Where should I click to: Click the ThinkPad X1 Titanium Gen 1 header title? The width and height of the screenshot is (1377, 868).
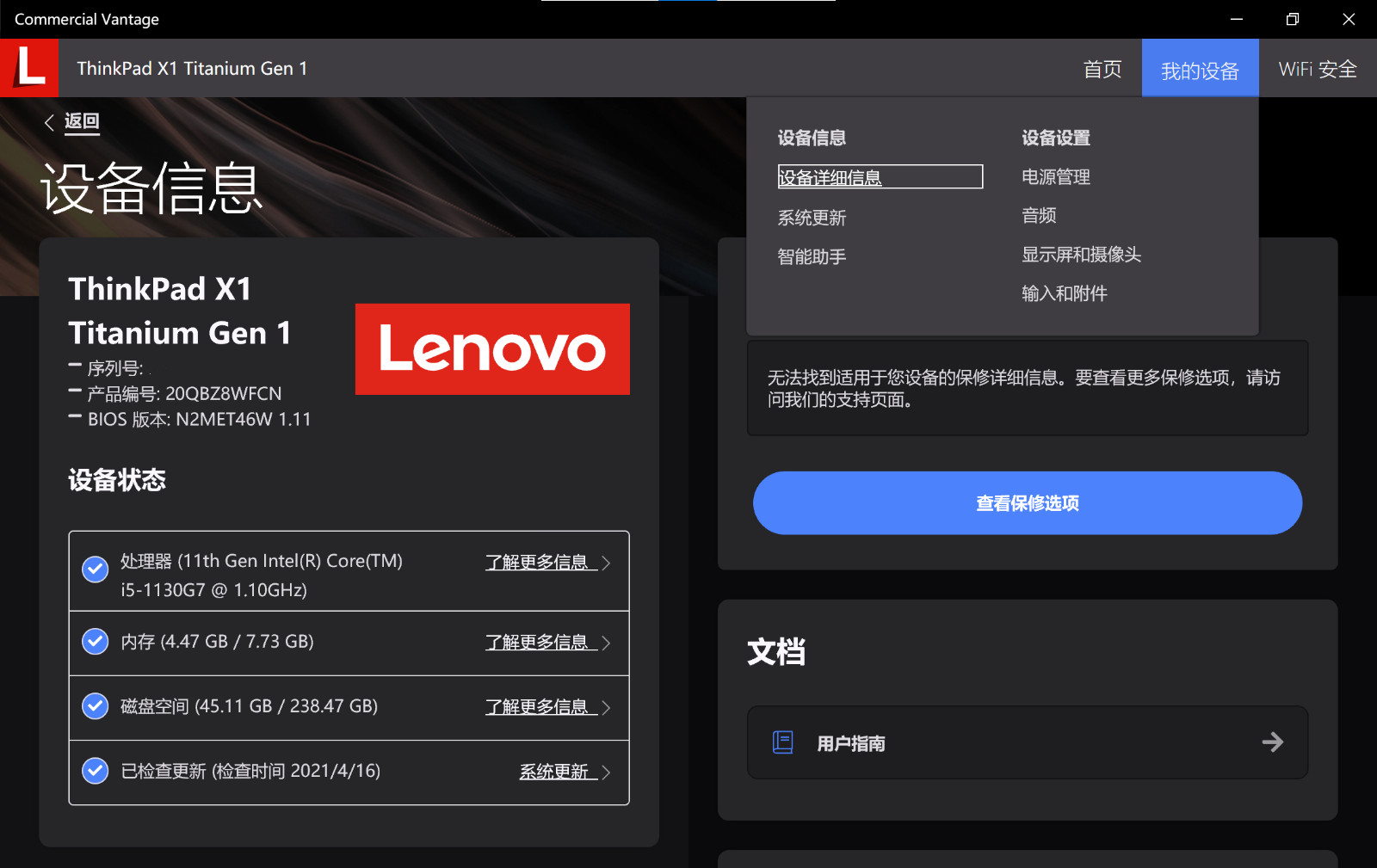[192, 69]
